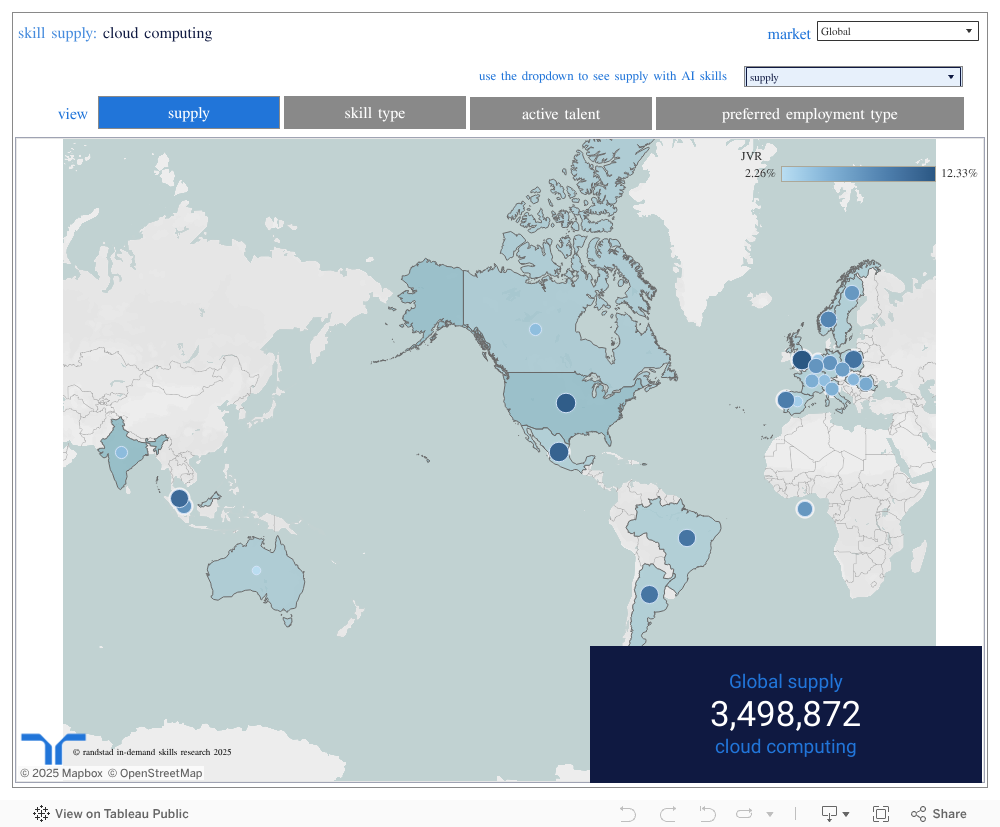
Task: Activate the Toggle Full Screen icon
Action: click(881, 813)
